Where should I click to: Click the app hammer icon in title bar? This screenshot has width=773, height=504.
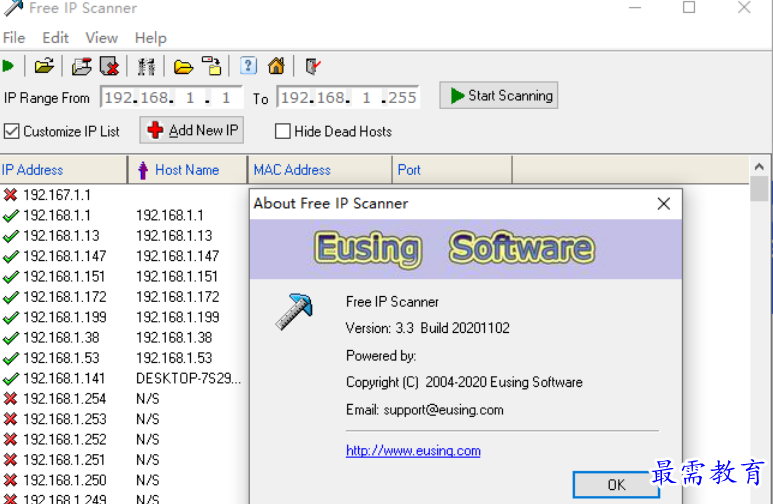point(13,8)
